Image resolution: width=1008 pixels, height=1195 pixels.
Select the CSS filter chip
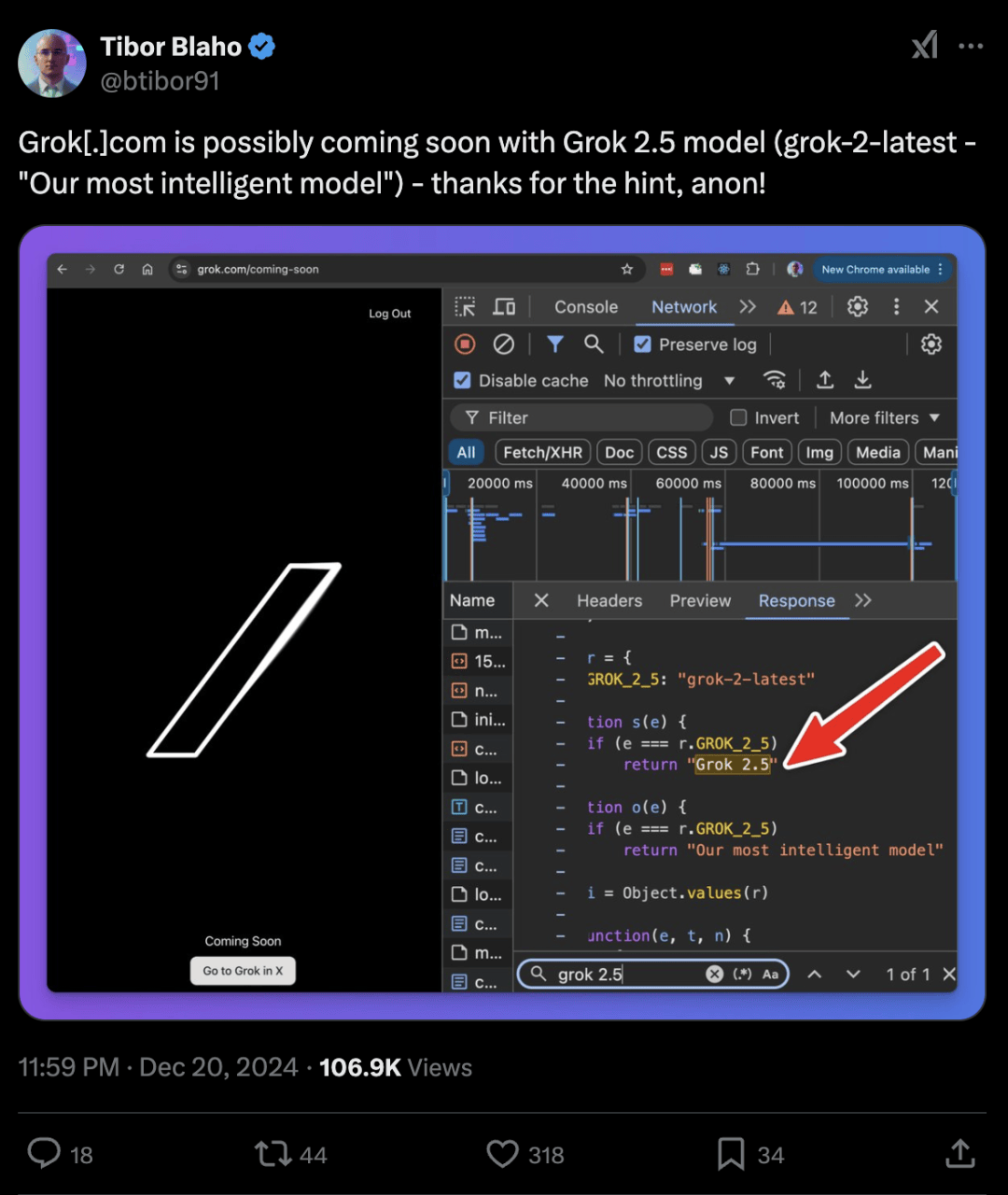click(671, 453)
